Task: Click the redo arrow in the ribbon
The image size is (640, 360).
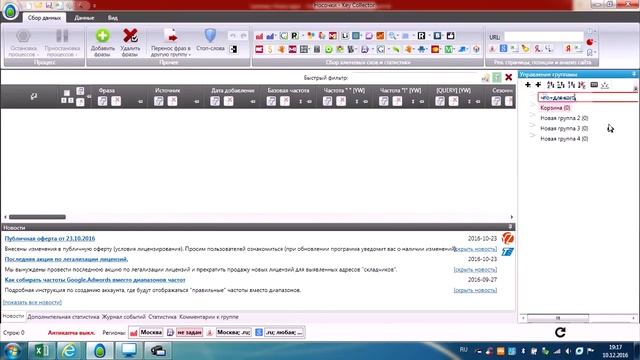Action: (243, 36)
